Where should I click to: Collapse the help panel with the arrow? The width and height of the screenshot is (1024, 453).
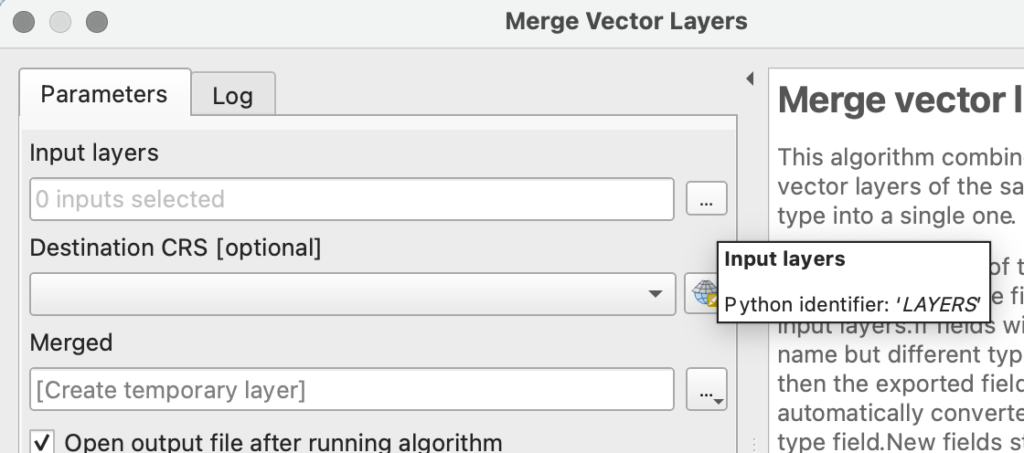coord(750,79)
